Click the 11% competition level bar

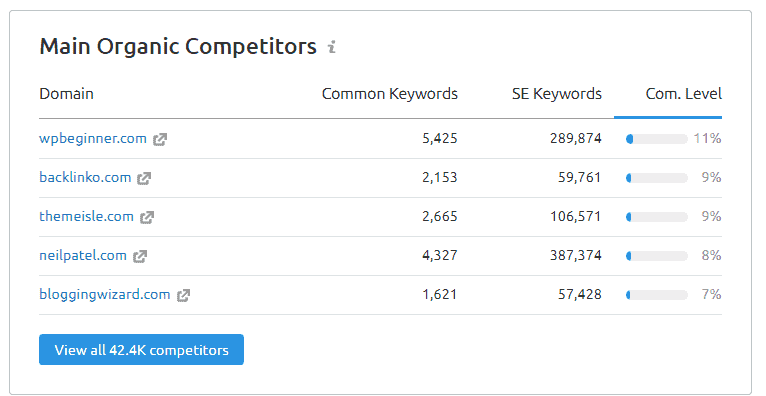[657, 139]
